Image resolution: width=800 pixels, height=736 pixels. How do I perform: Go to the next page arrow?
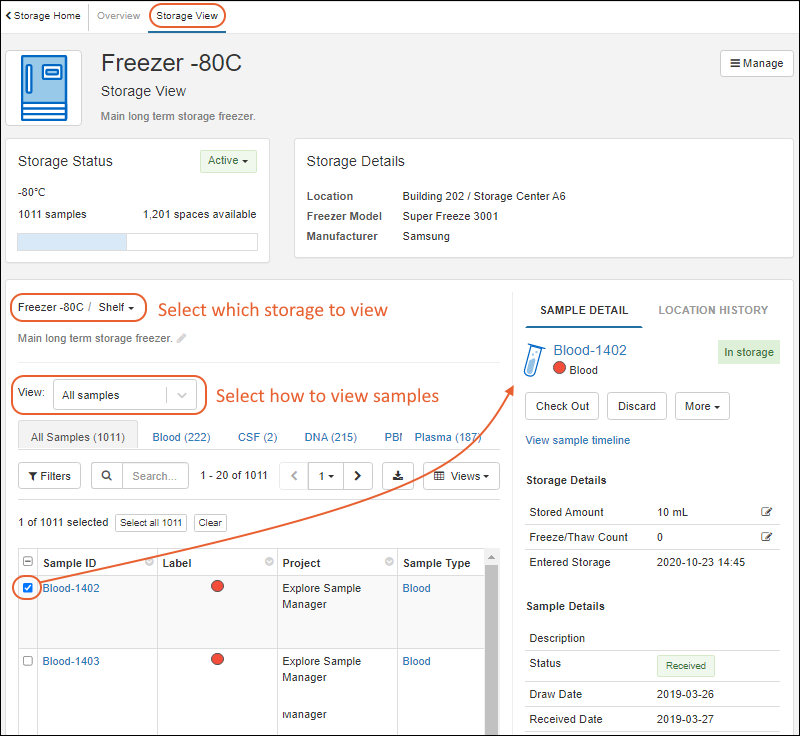[358, 476]
